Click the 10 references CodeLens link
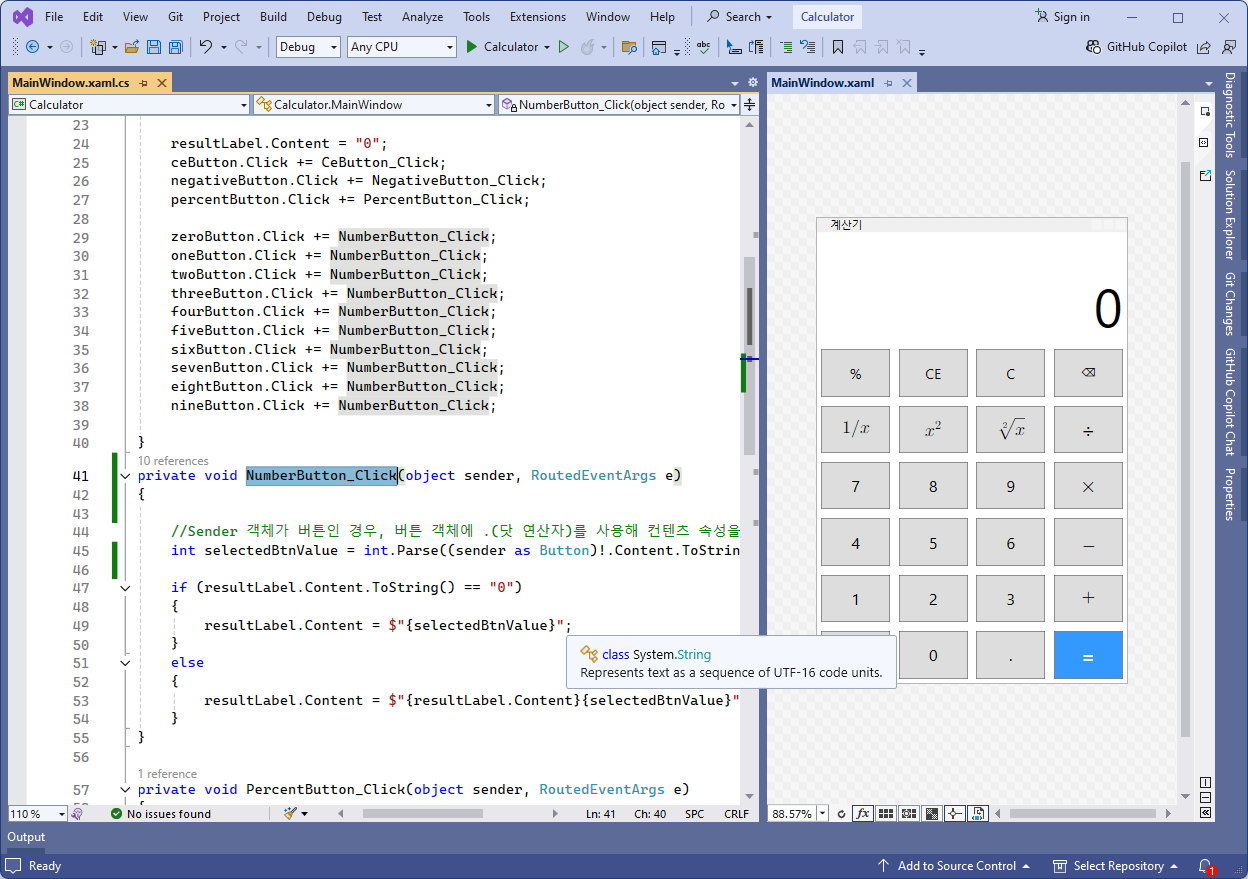 (173, 461)
